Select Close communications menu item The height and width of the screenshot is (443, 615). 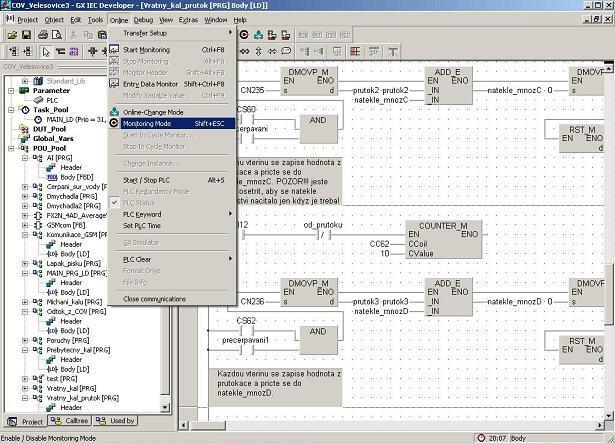pyautogui.click(x=173, y=299)
